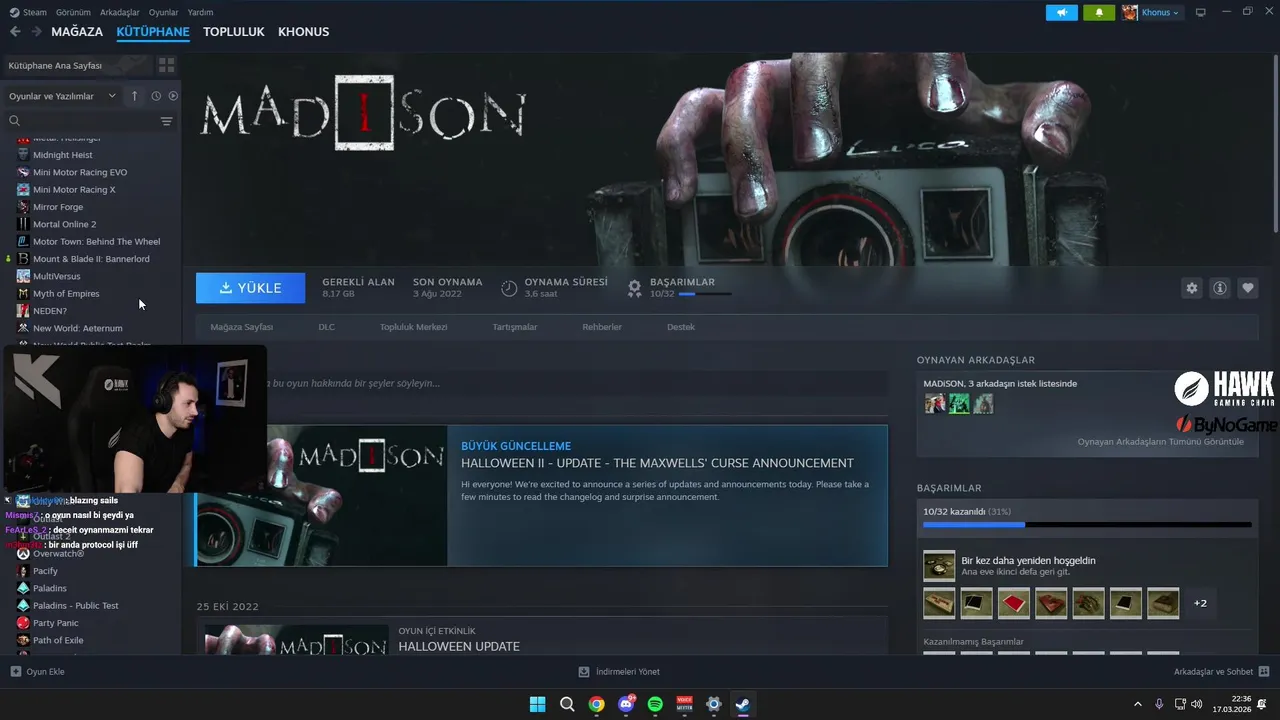This screenshot has height=720, width=1280.
Task: Select Mount & Blade II: Bannerlord
Action: [x=91, y=259]
